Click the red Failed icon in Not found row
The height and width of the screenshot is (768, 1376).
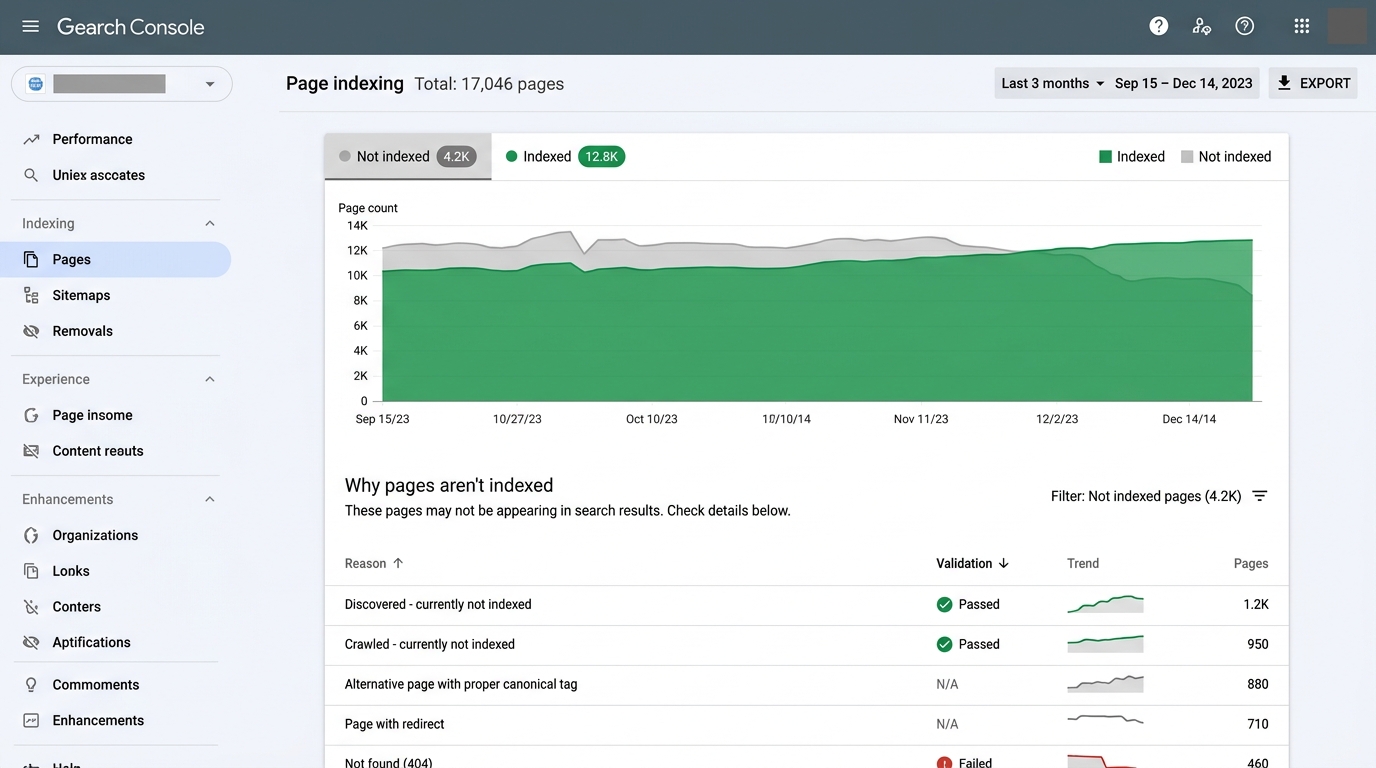[944, 763]
